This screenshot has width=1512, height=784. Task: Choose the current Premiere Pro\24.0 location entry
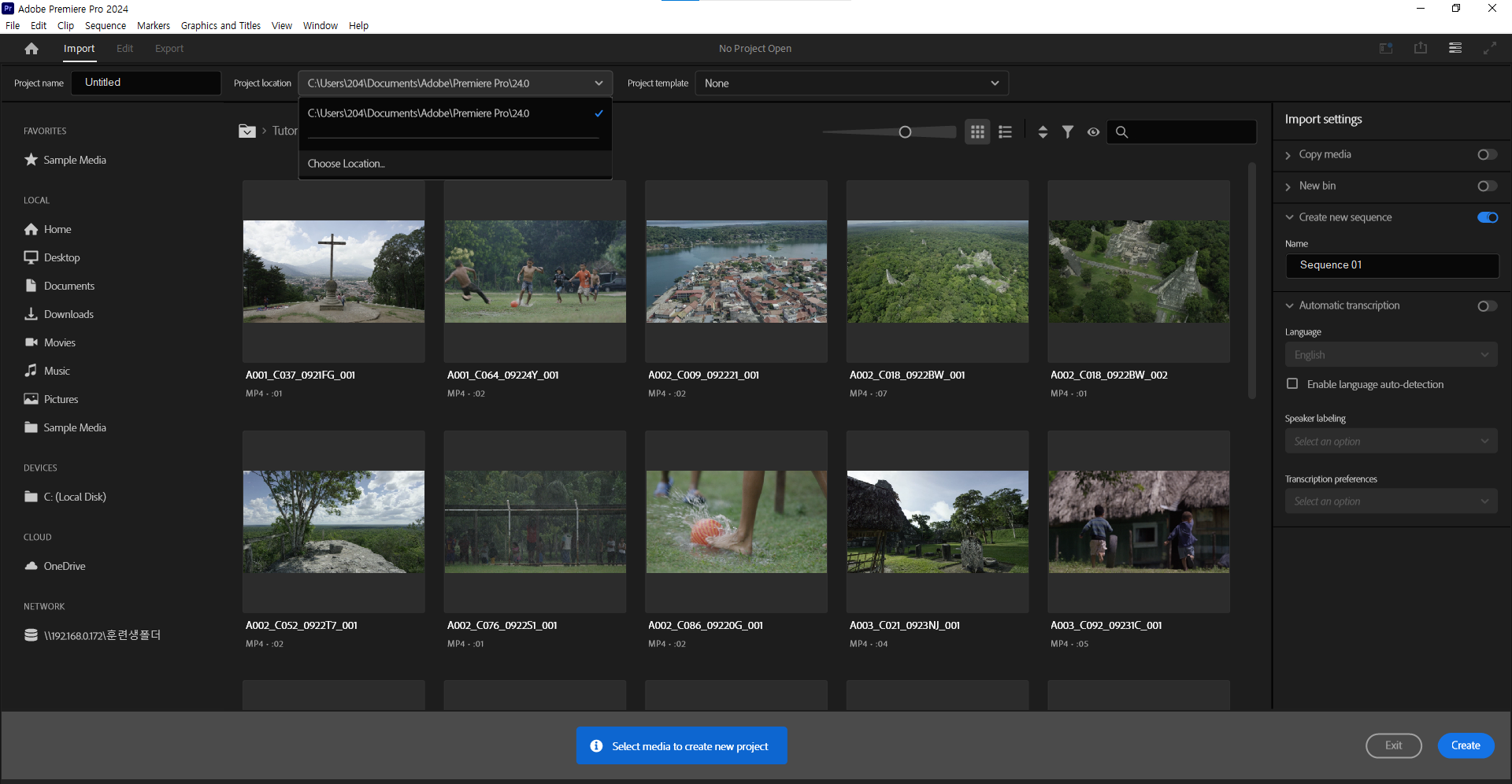[455, 113]
